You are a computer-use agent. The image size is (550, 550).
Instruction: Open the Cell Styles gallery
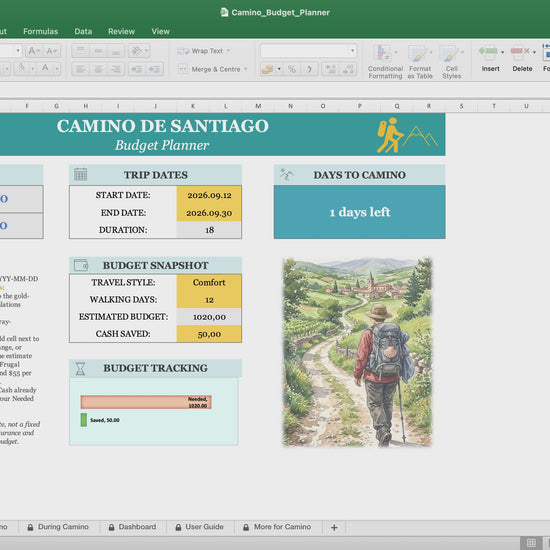[451, 61]
